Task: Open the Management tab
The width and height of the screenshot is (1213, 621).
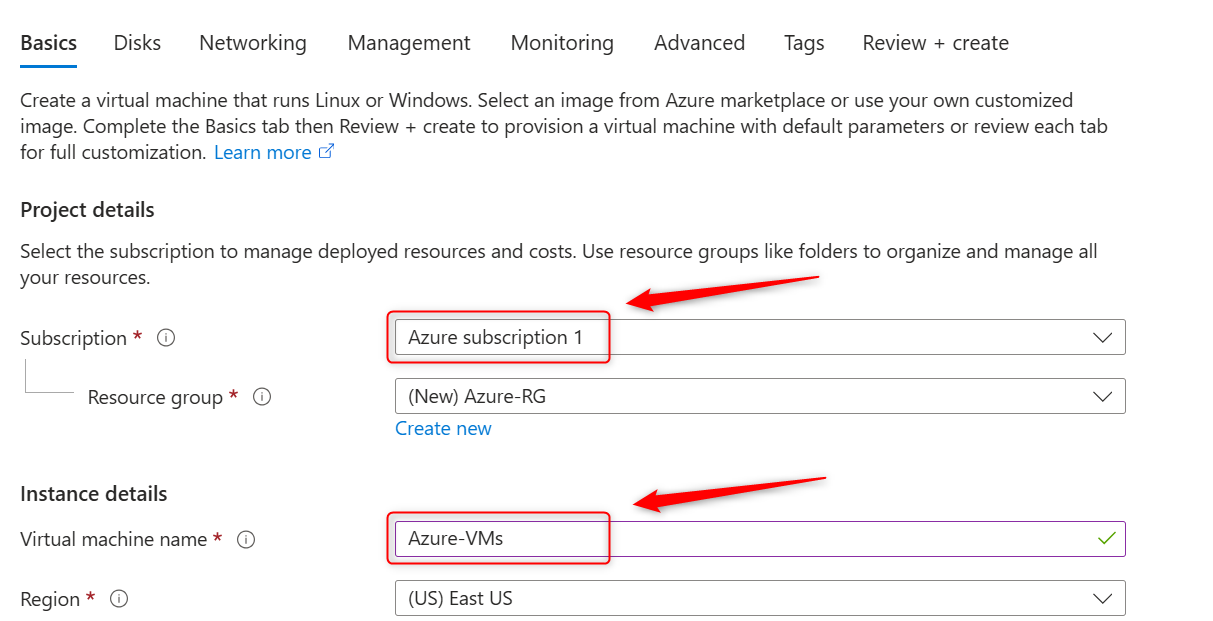Action: (409, 43)
